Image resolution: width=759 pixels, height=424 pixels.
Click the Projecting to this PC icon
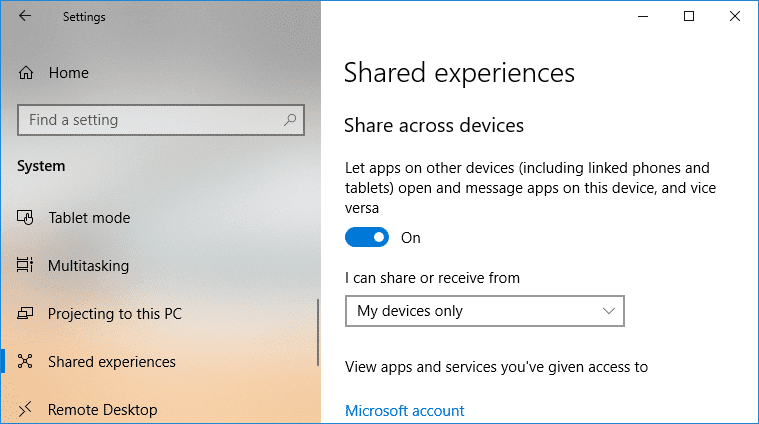point(26,314)
